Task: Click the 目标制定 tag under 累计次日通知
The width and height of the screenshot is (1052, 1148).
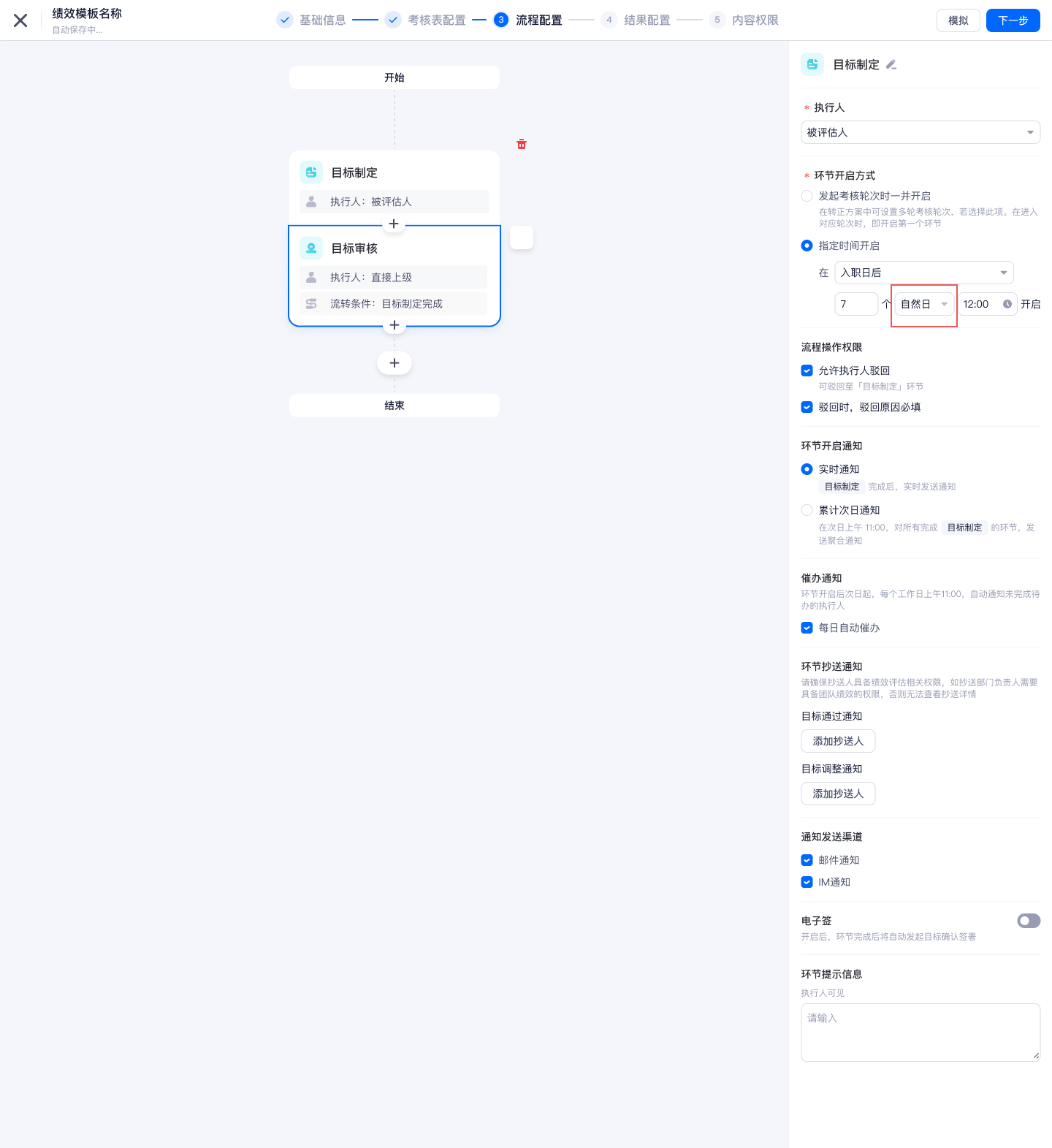Action: point(964,528)
